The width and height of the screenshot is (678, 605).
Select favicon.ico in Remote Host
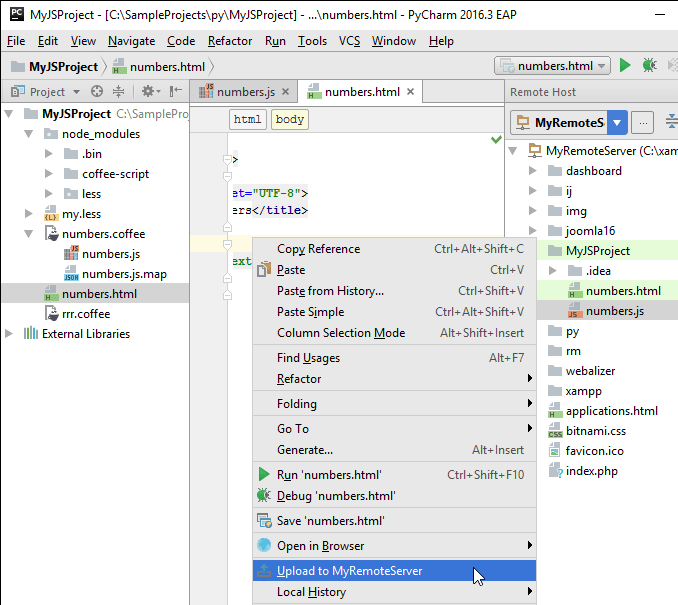pos(586,451)
